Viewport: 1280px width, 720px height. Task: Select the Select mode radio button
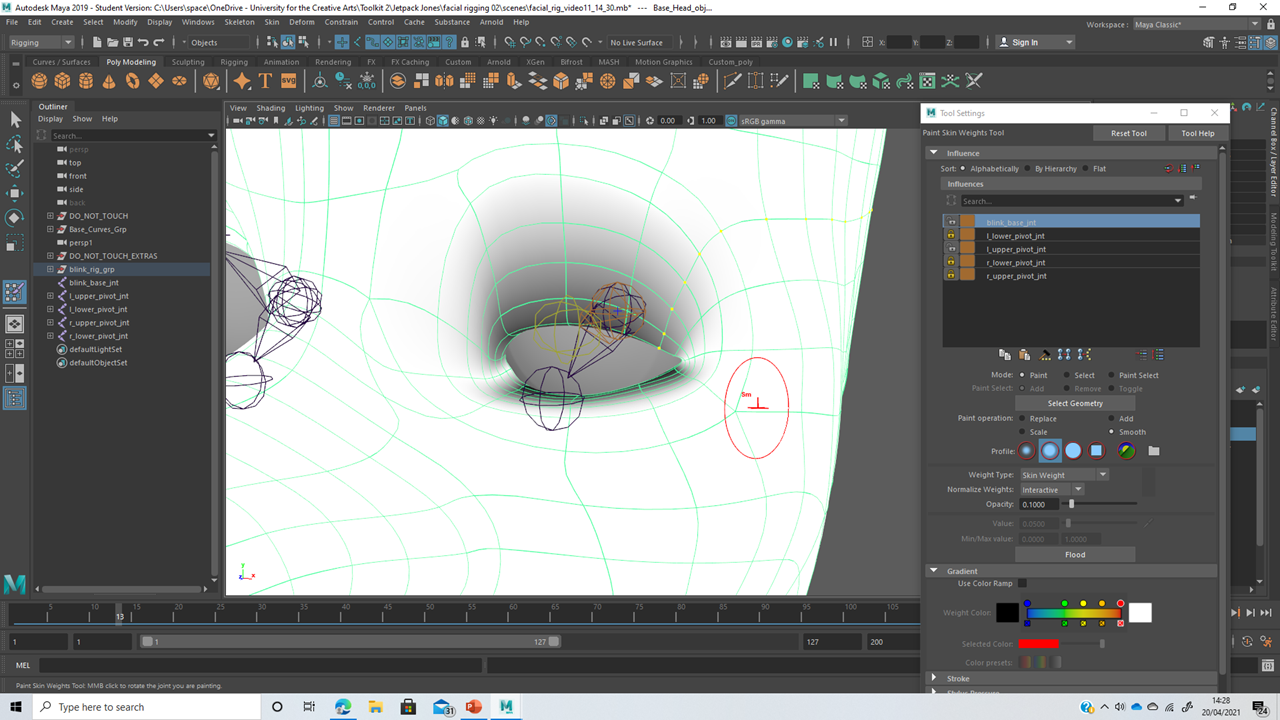[x=1067, y=375]
